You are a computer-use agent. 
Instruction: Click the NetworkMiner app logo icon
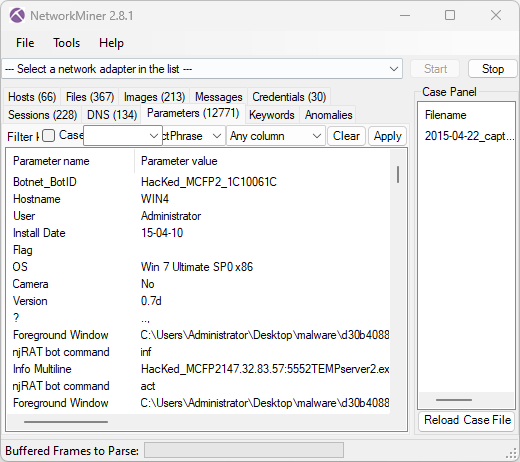tap(17, 15)
